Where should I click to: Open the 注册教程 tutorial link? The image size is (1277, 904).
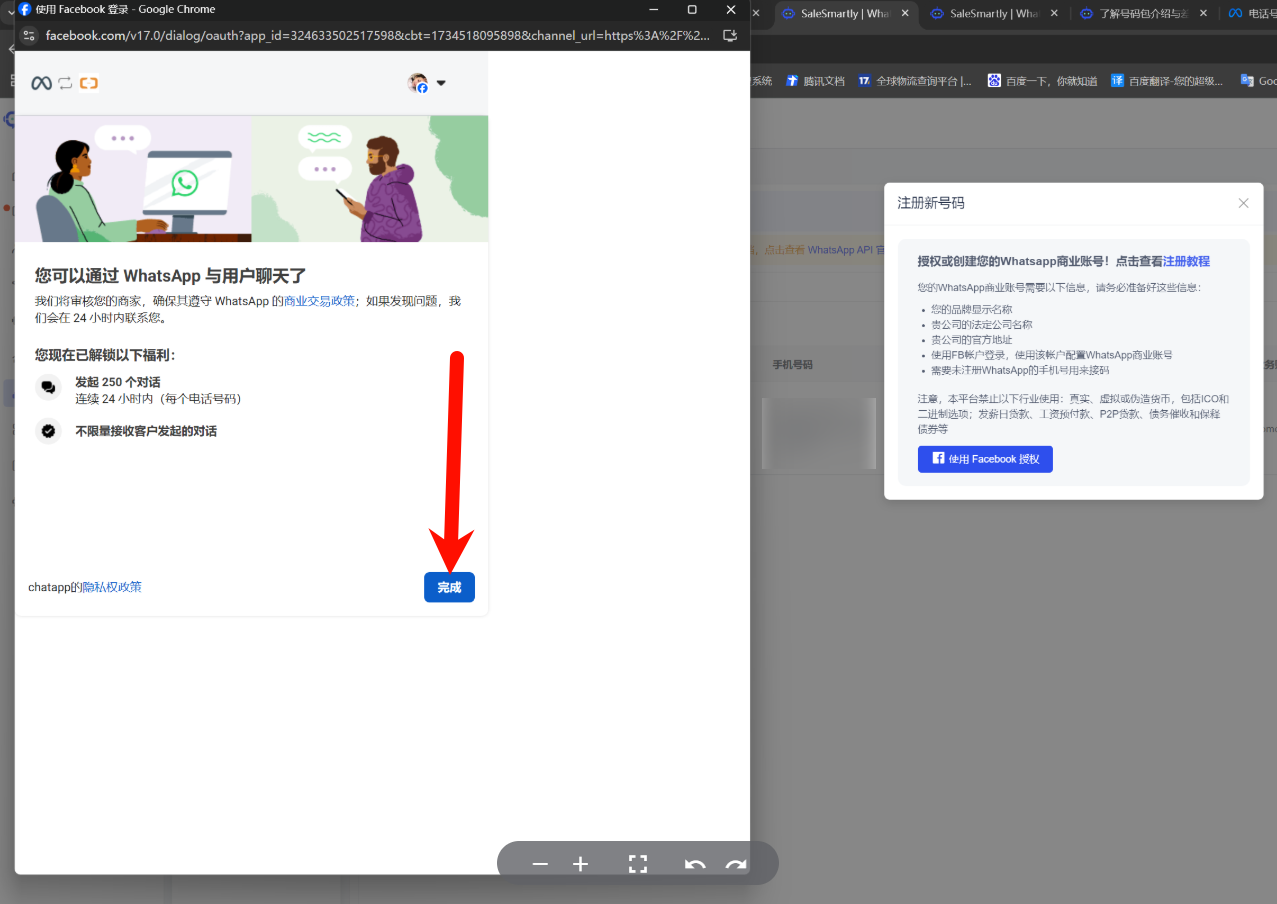click(x=1186, y=261)
